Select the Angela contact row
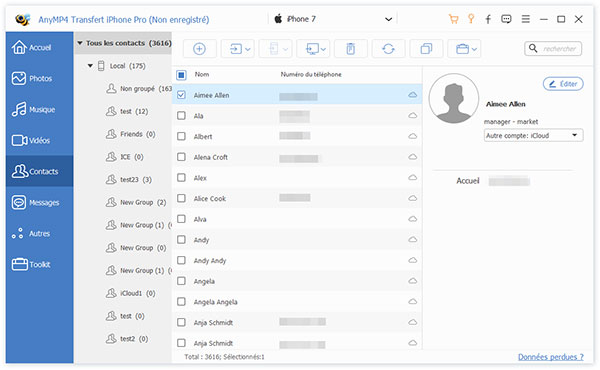Viewport: 600px width, 370px height. click(297, 281)
